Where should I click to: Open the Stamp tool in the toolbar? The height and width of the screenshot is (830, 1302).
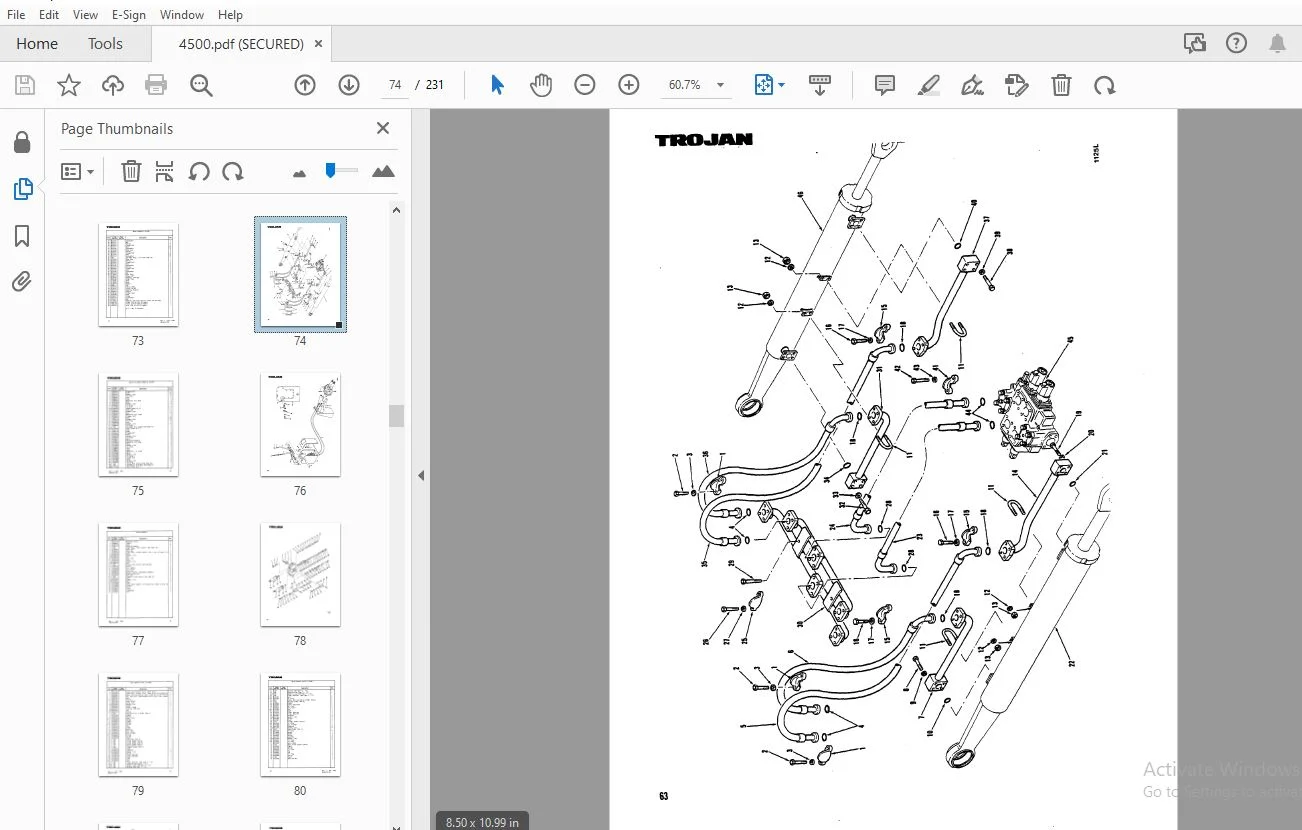[x=1017, y=85]
